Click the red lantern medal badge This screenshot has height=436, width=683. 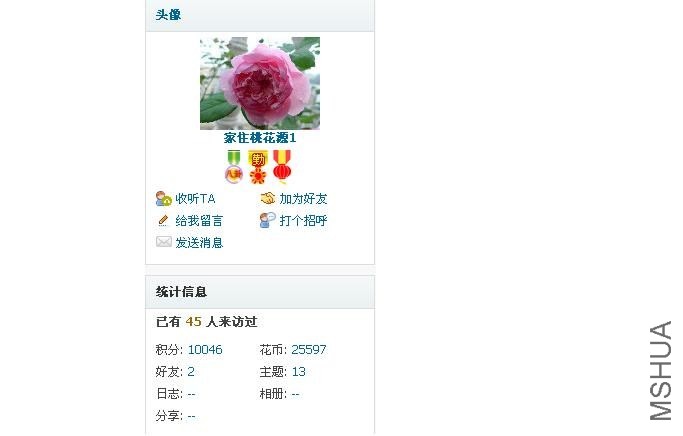[x=282, y=166]
